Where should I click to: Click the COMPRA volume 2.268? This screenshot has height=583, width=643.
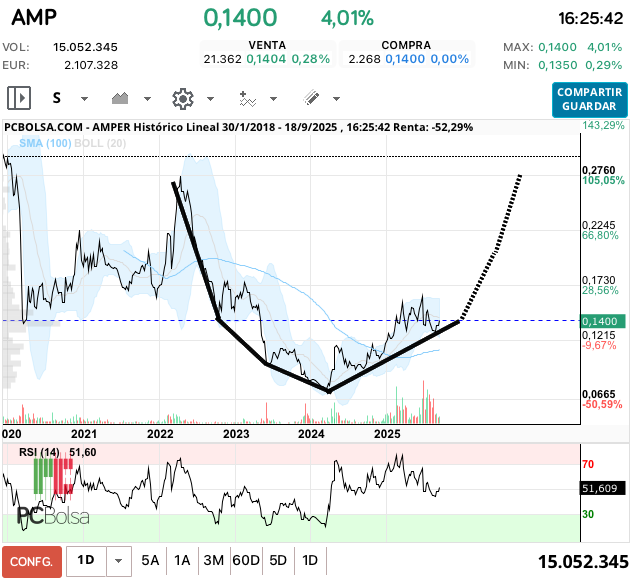click(365, 59)
